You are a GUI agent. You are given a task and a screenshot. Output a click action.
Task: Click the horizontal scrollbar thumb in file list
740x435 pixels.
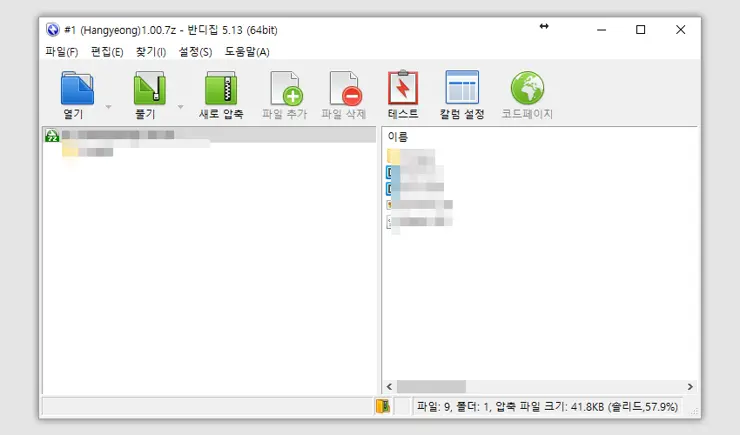[431, 386]
